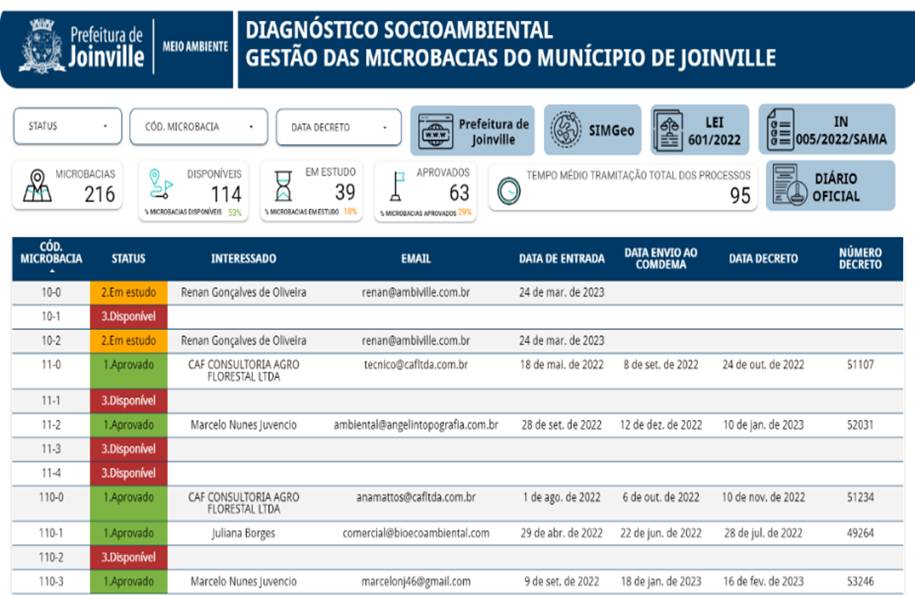
Task: Click the Em Estudo hourglass icon
Action: (283, 186)
